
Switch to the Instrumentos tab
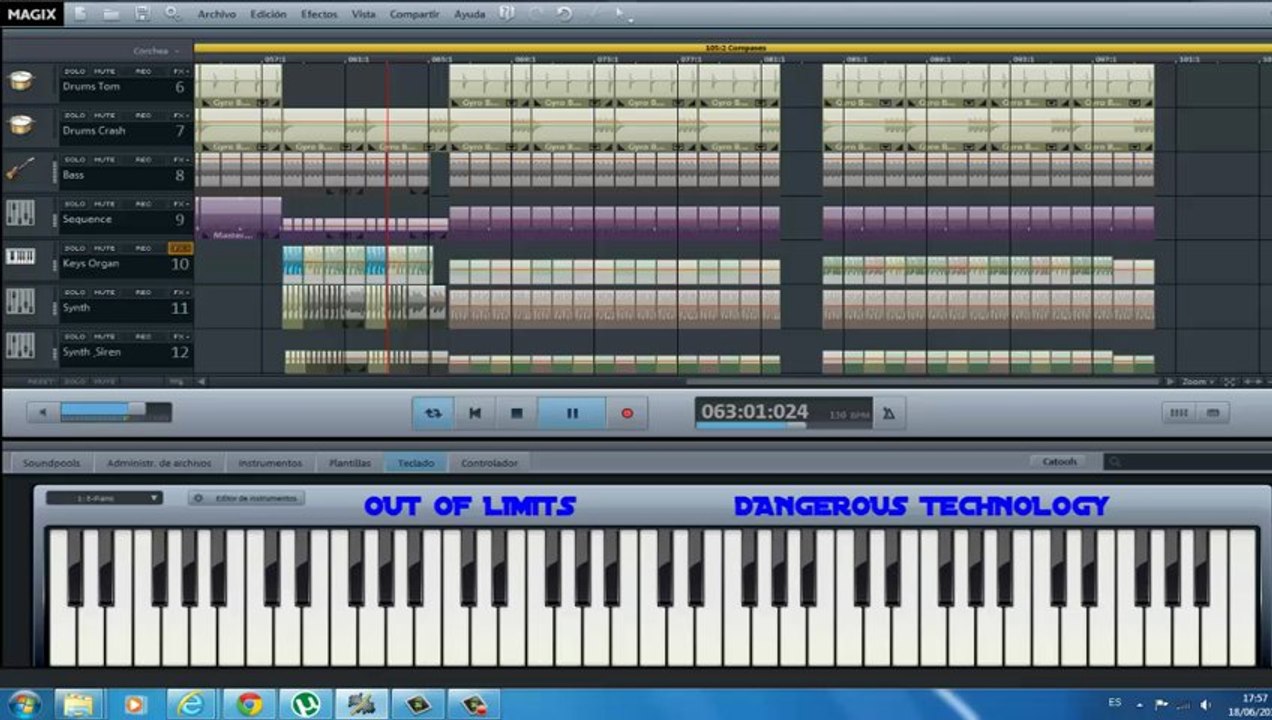(x=270, y=463)
